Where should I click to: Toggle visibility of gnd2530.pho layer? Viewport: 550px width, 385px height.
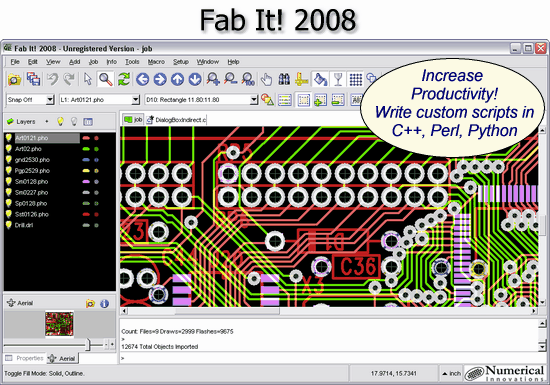[x=8, y=160]
